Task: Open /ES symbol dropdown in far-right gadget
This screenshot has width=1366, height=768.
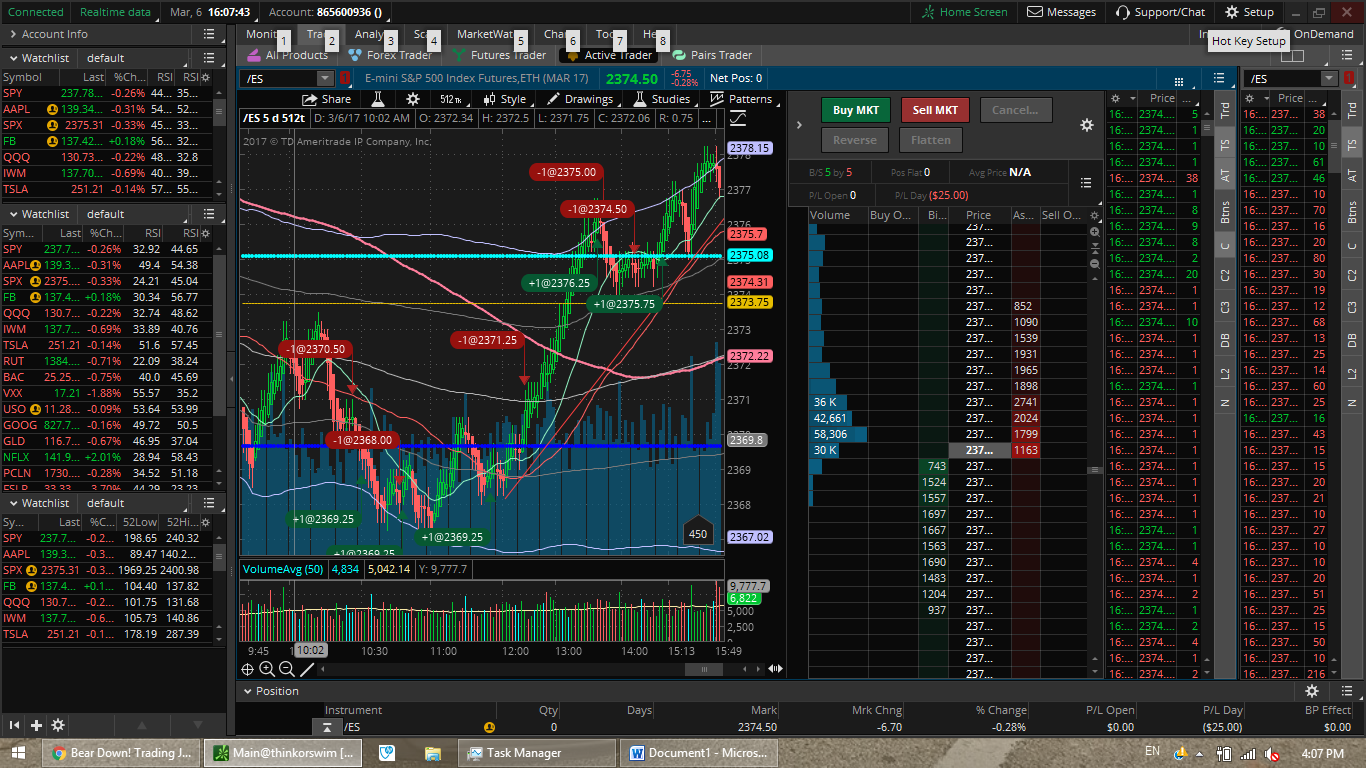Action: point(1329,78)
